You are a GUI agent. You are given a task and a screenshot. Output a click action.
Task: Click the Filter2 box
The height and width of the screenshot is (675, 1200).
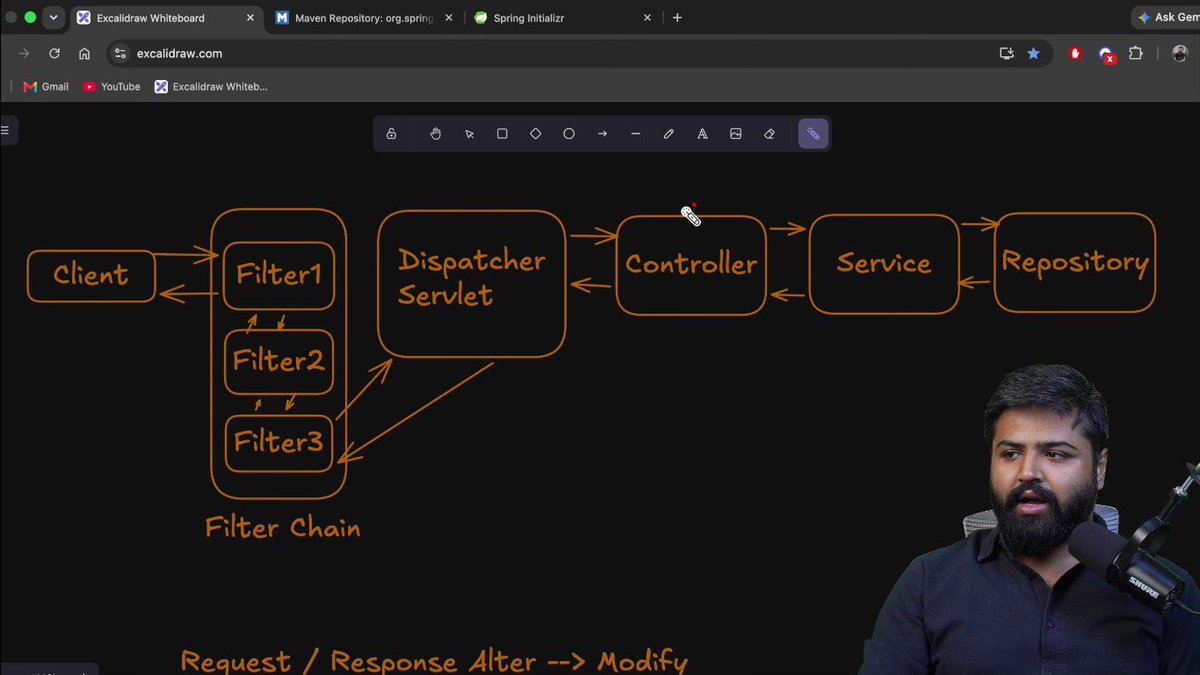tap(279, 362)
